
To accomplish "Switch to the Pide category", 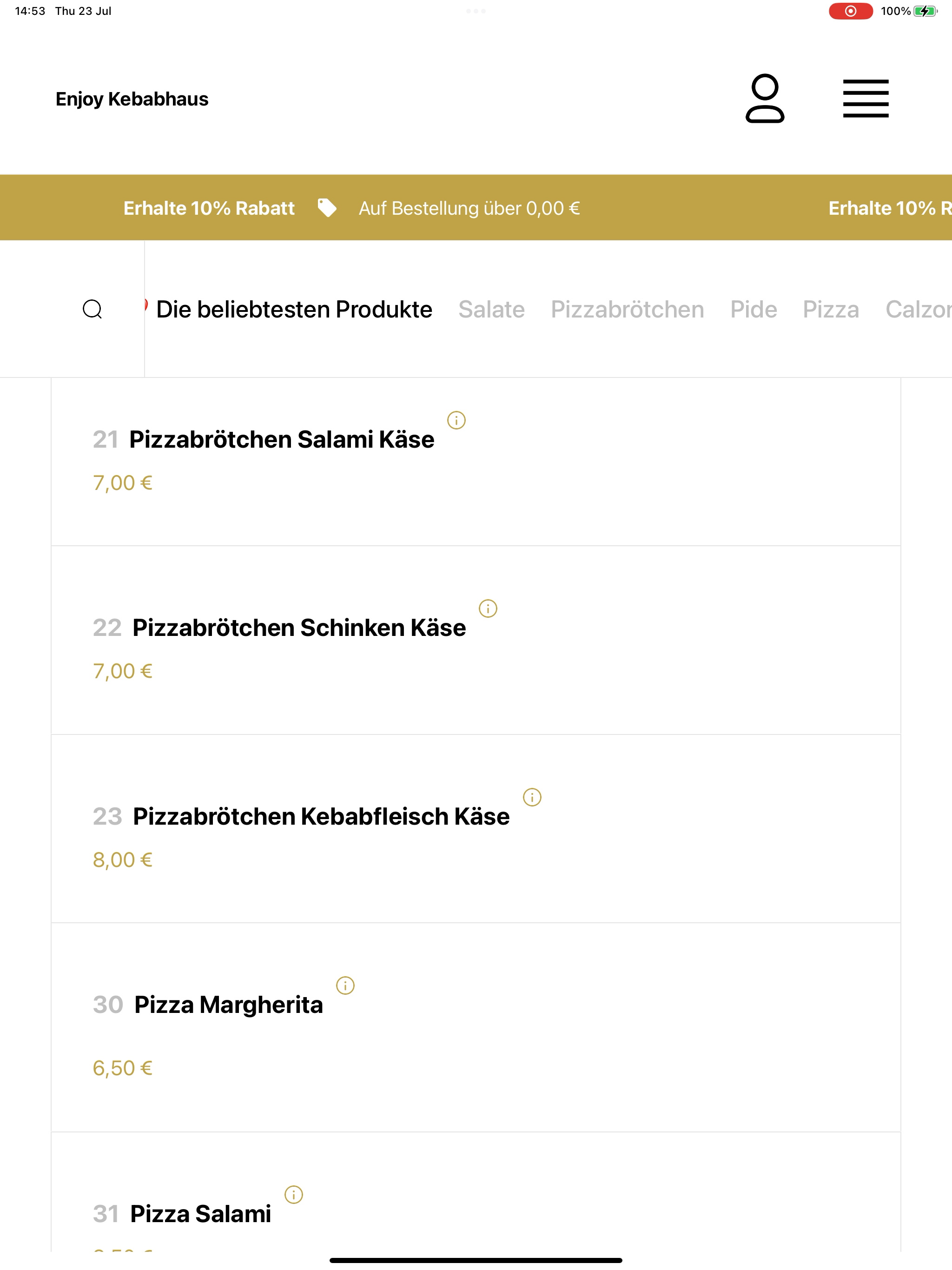I will [x=754, y=310].
